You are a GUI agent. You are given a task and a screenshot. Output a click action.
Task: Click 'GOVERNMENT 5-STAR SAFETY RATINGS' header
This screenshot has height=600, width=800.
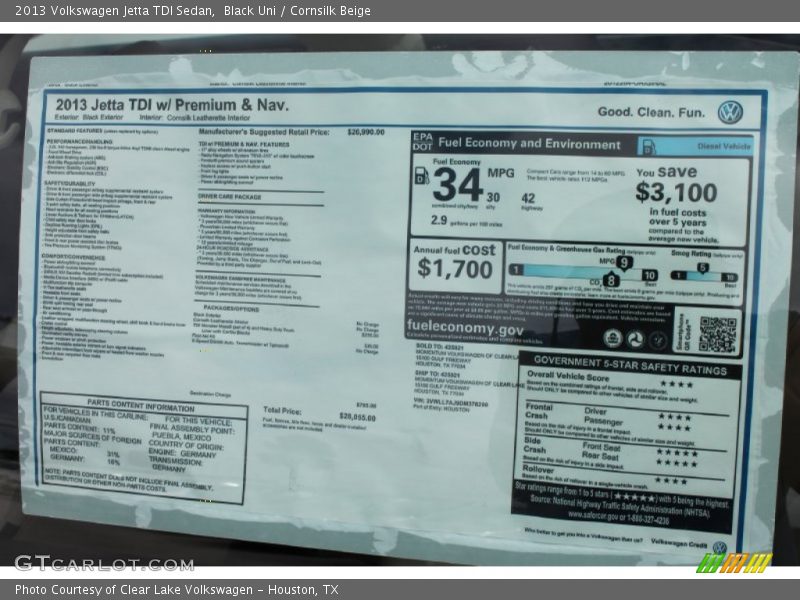pos(630,366)
